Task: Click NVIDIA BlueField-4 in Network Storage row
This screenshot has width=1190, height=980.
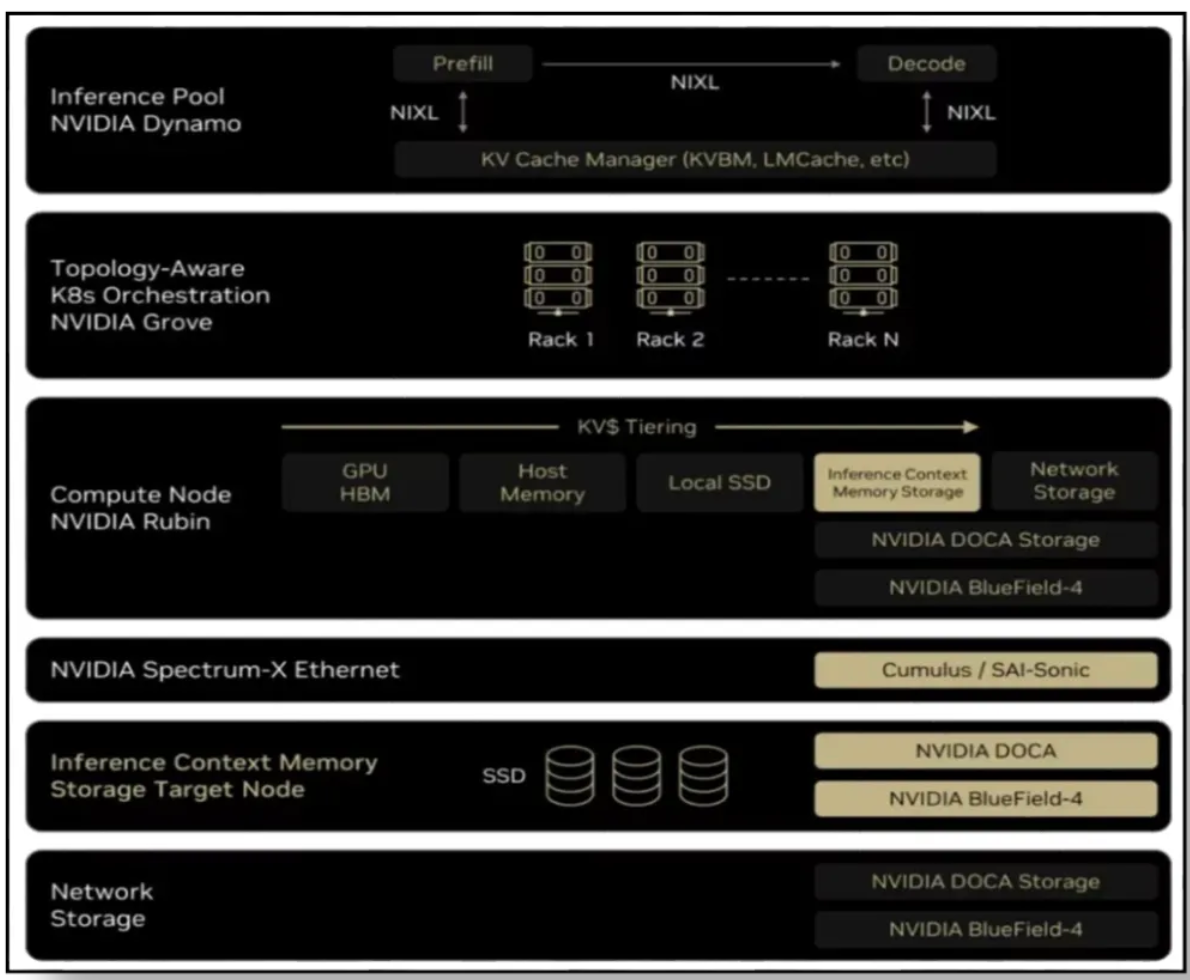Action: tap(986, 929)
